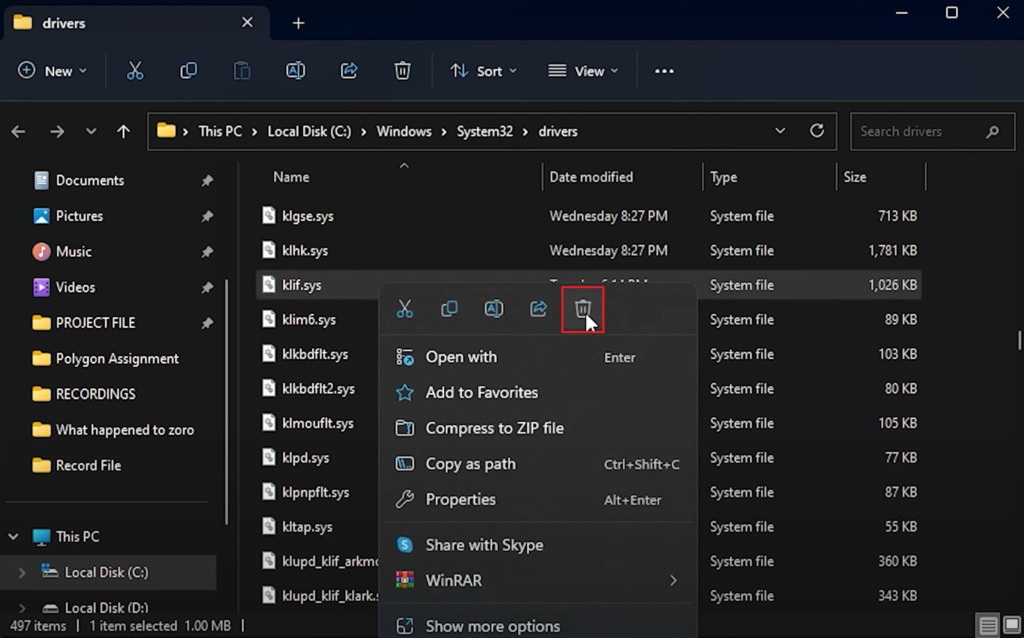
Task: Open the Sort dropdown
Action: 484,71
